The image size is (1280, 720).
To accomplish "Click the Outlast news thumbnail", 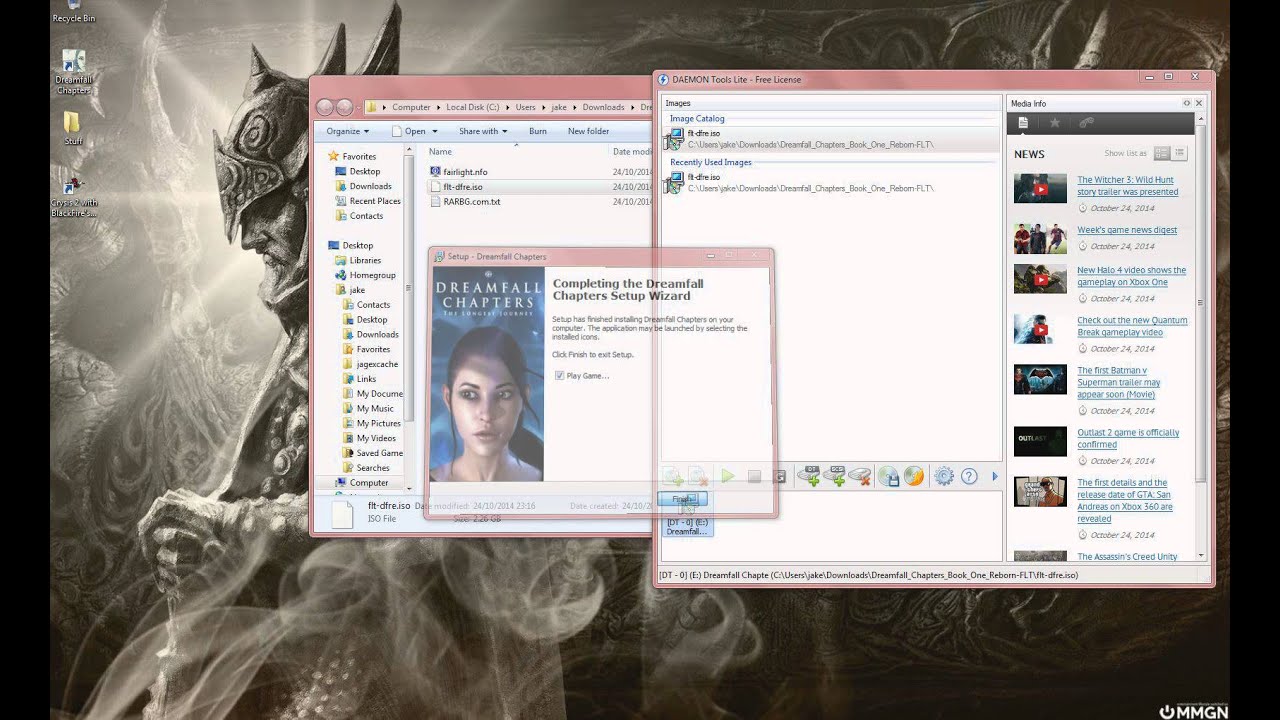I will pos(1040,441).
